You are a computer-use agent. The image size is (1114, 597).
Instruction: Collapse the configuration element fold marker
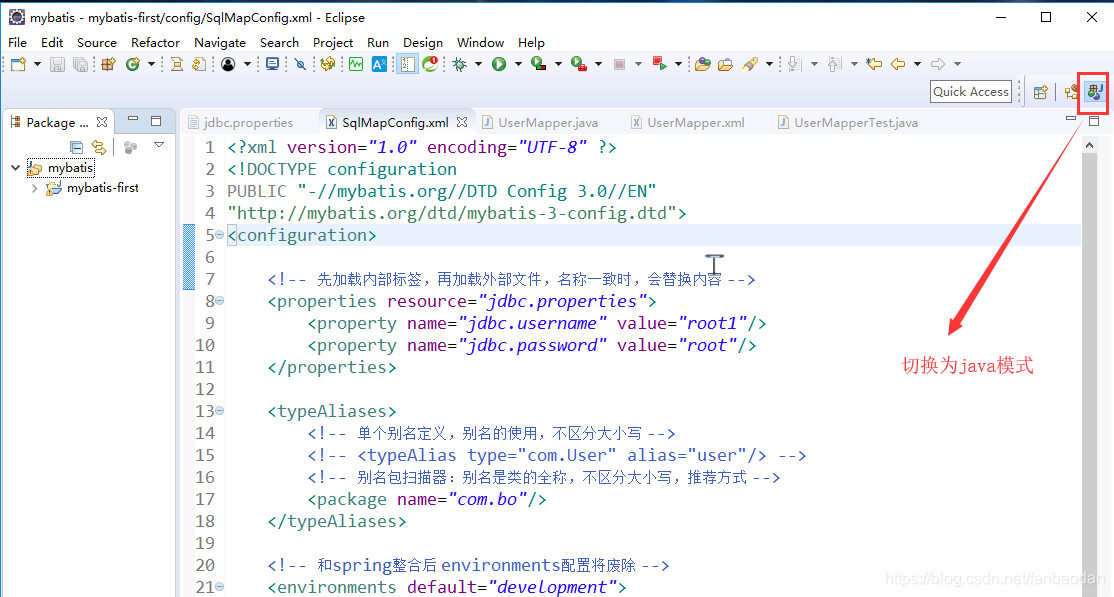[x=218, y=234]
